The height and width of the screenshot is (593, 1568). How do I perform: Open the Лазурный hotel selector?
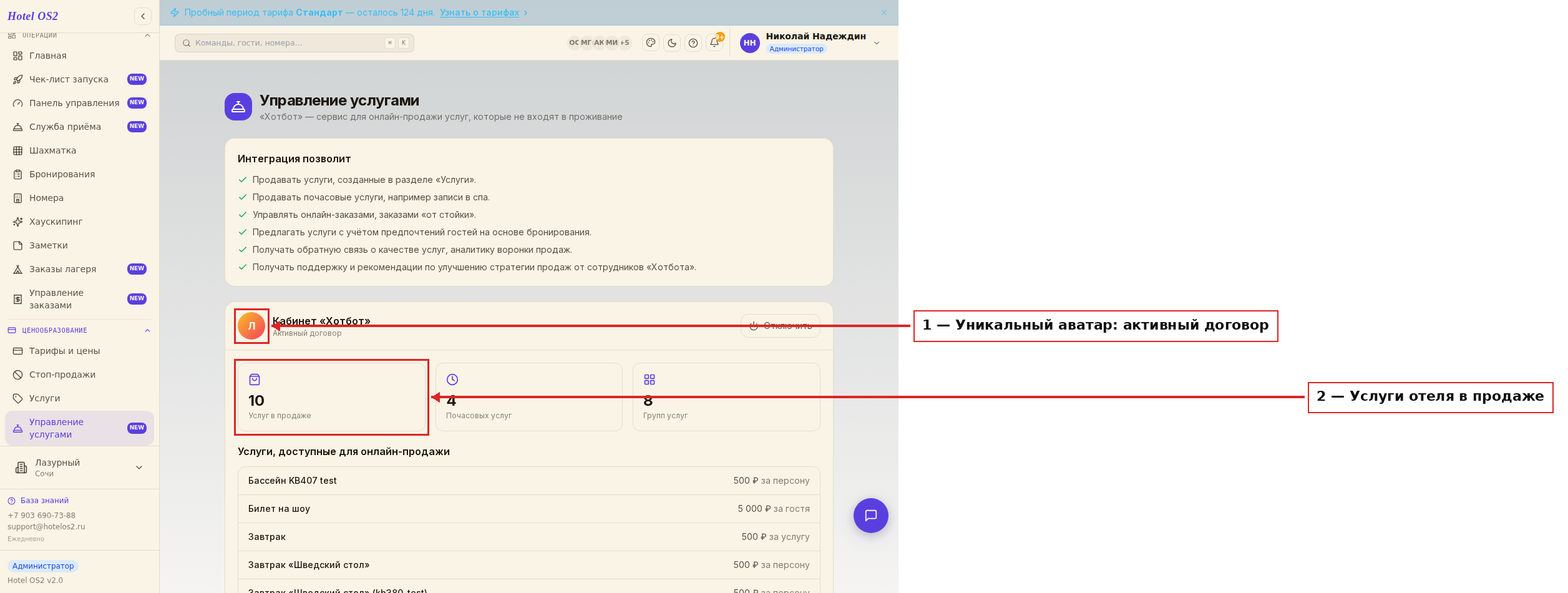click(79, 468)
